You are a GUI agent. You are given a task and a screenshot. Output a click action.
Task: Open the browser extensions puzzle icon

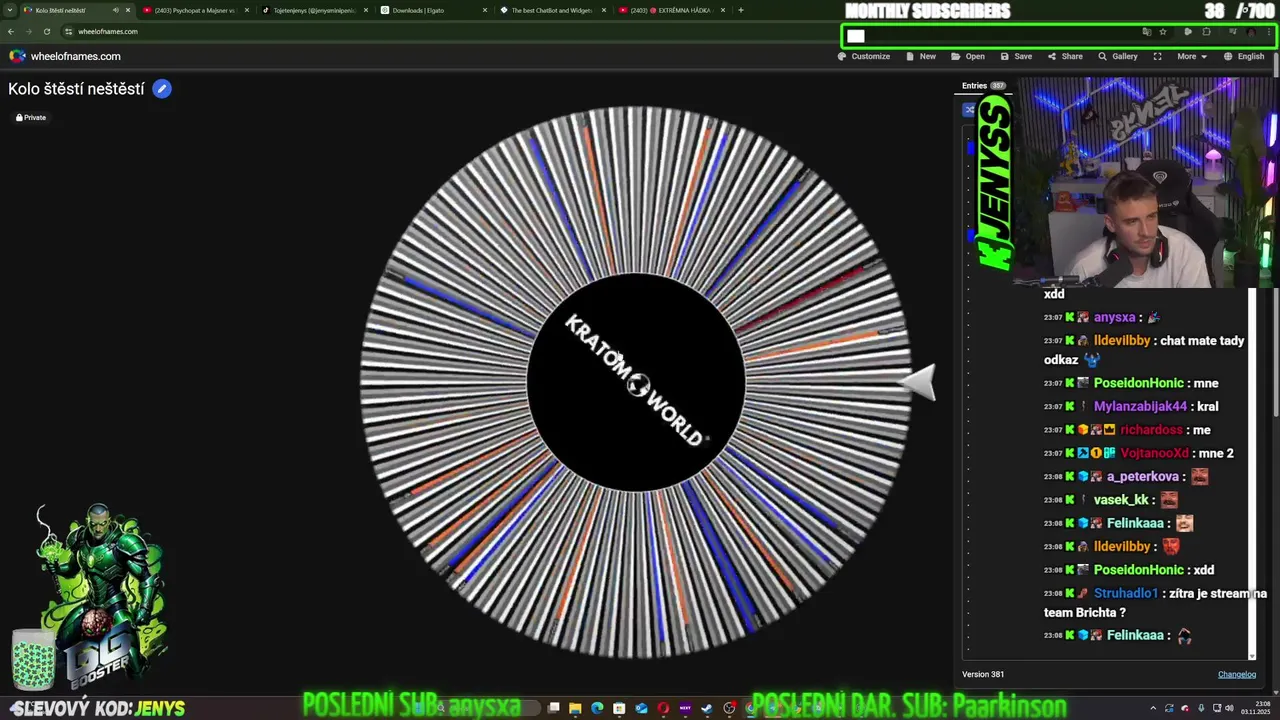pos(1206,32)
